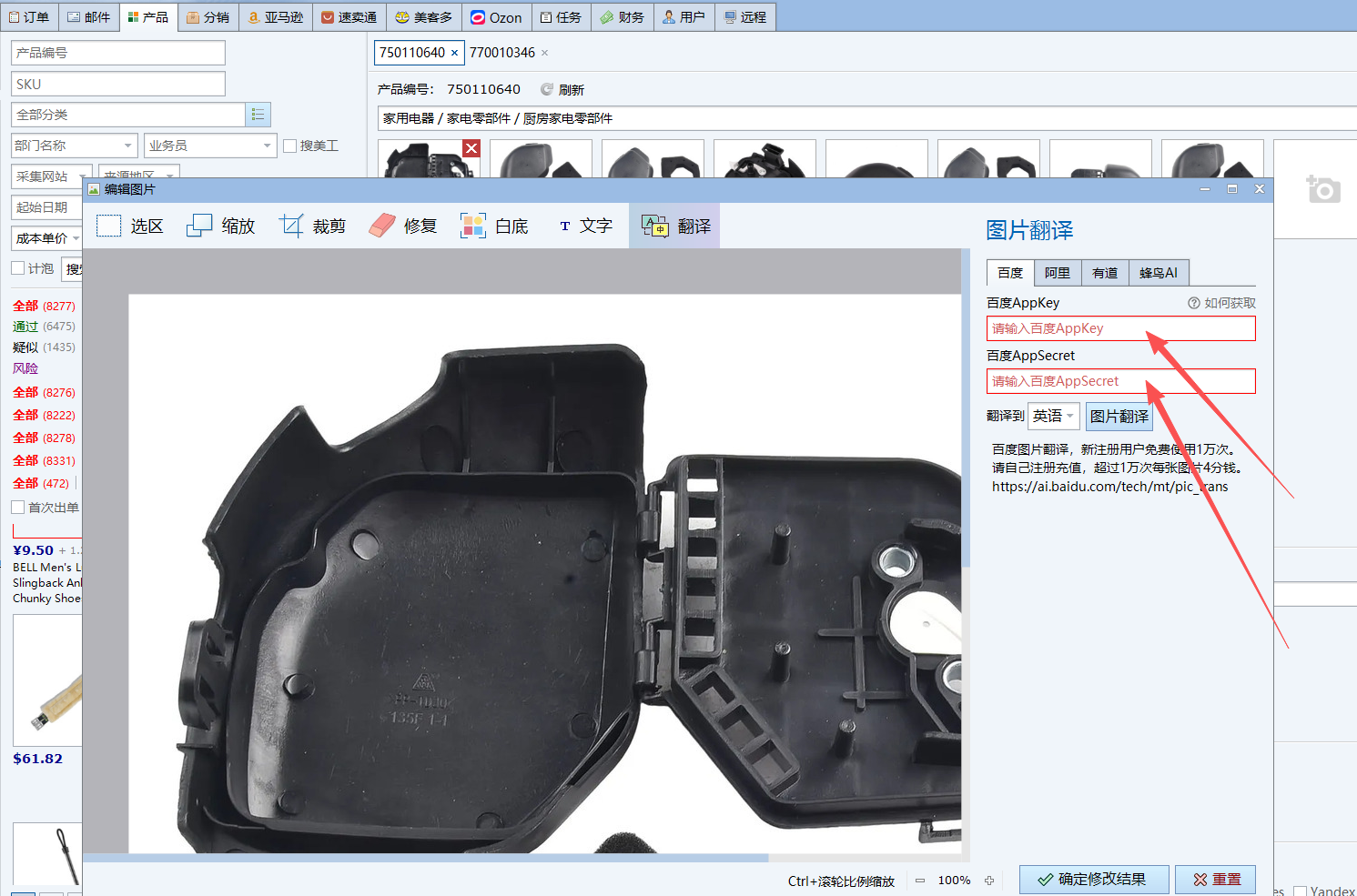Choose the 缩放 resize tool
Screen dimensions: 1357x896
pyautogui.click(x=220, y=226)
